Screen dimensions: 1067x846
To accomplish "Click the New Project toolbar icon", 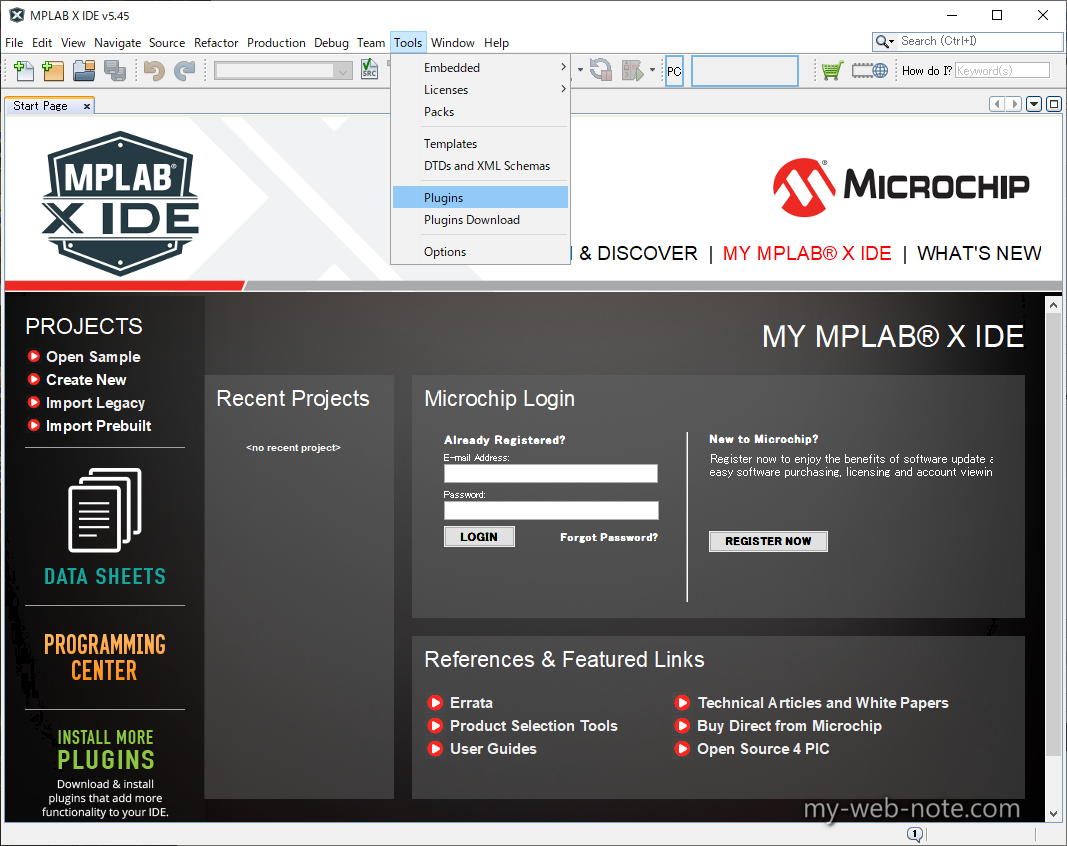I will tap(53, 71).
